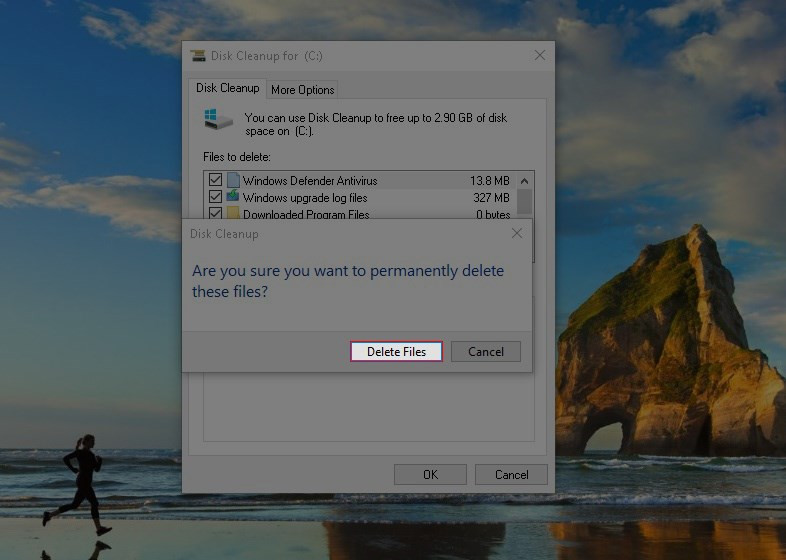Click the Files to delete label

tap(237, 157)
